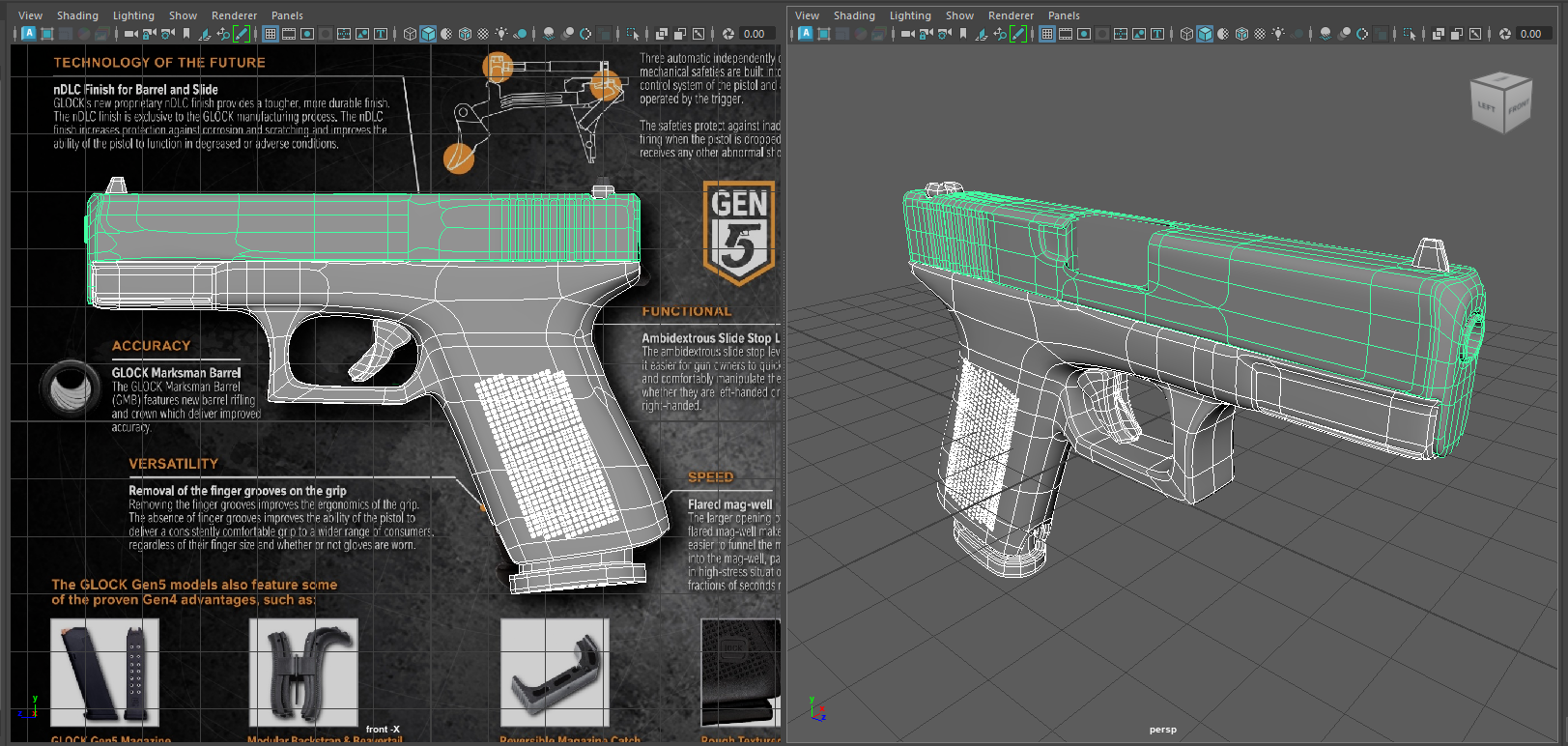Toggle Isolate Select in persp panel
The width and height of the screenshot is (1568, 746).
click(x=1410, y=34)
